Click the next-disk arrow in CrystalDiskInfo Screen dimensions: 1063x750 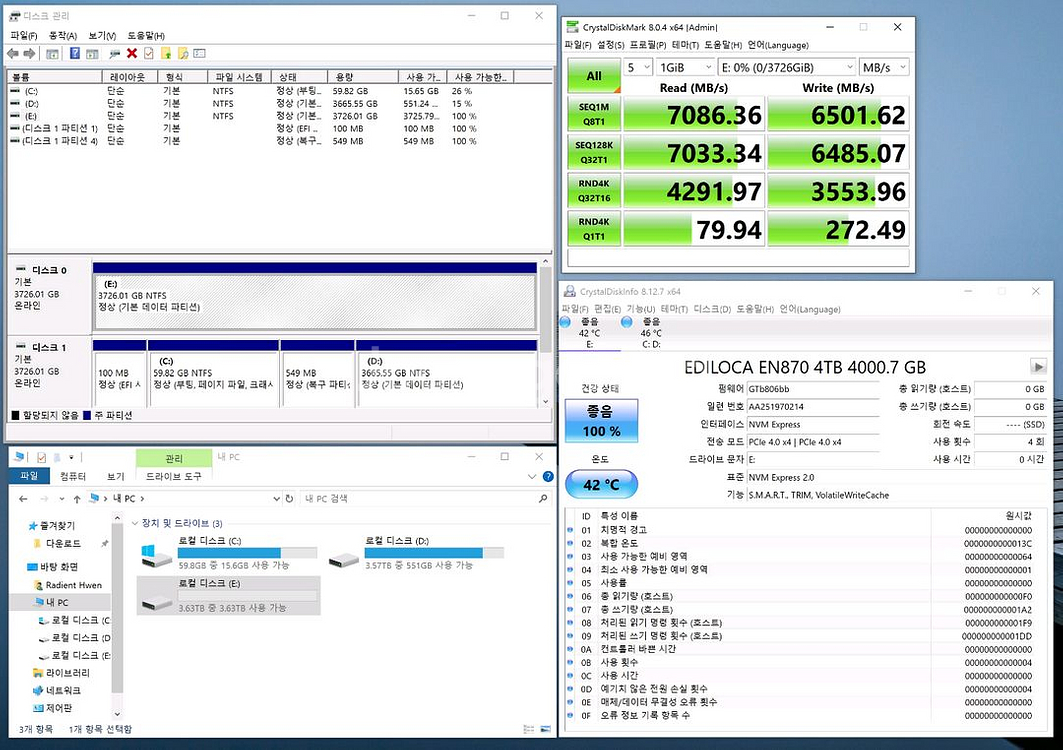(1038, 367)
